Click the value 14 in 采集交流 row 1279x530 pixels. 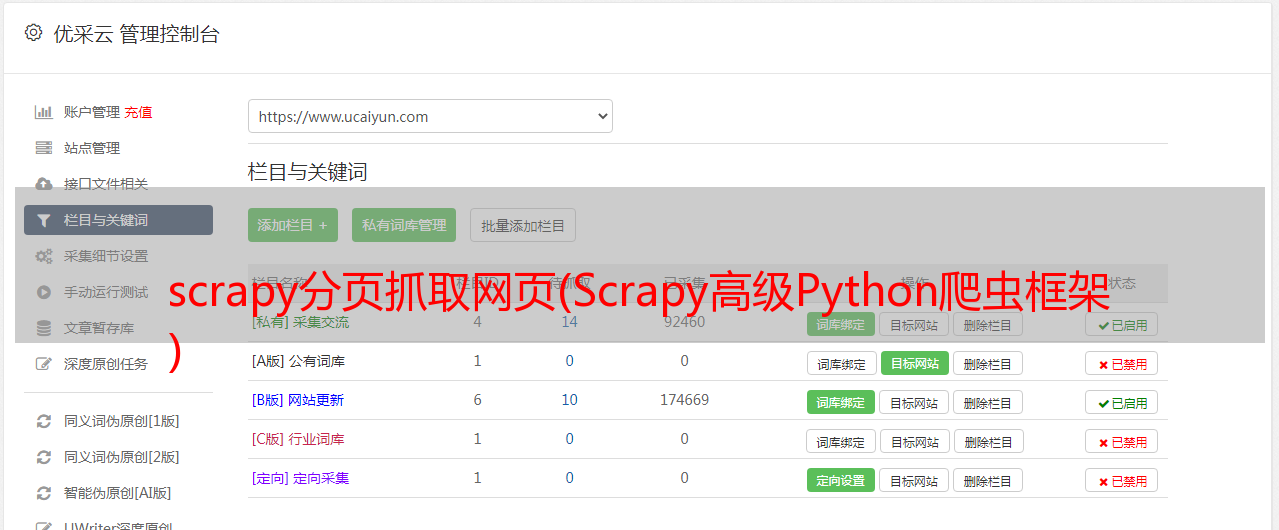tap(569, 322)
